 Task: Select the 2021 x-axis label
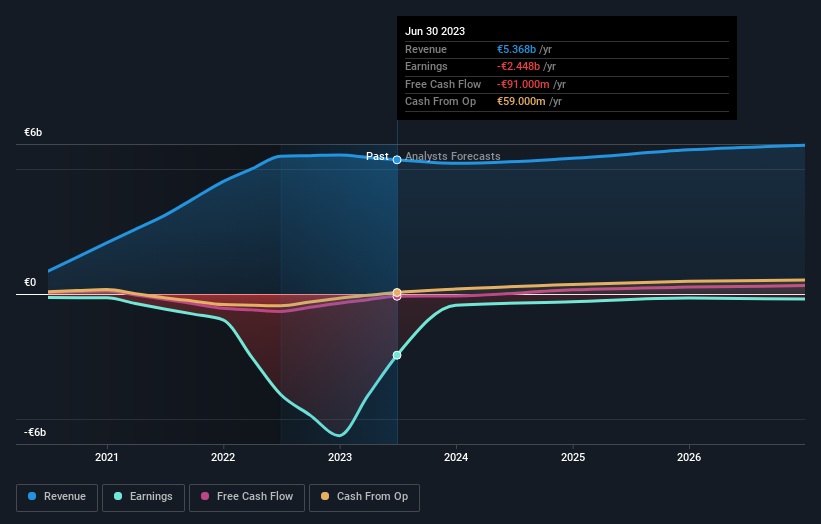tap(107, 457)
